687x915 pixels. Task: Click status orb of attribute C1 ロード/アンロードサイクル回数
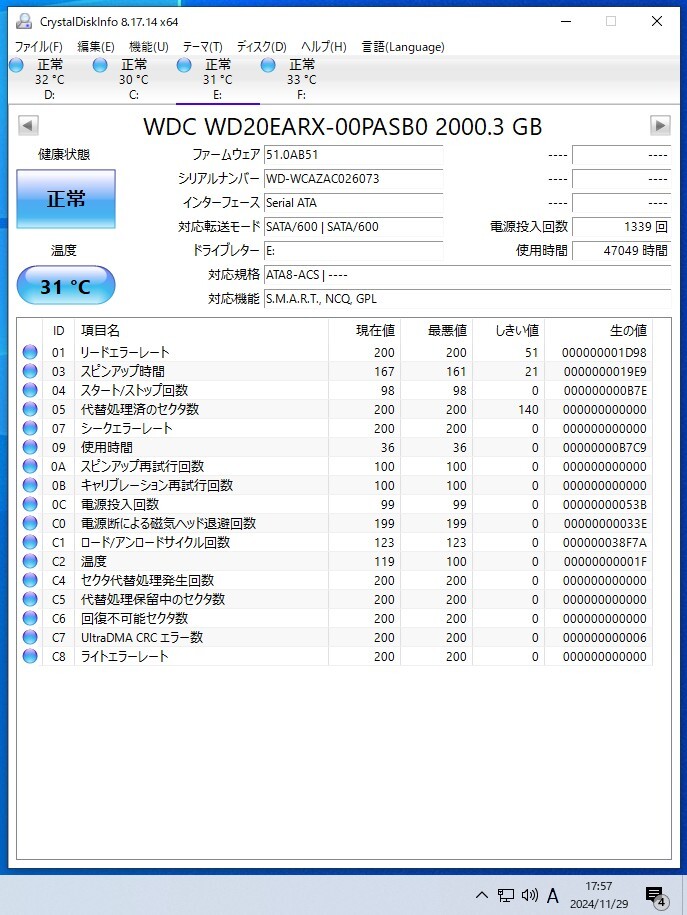tap(30, 542)
